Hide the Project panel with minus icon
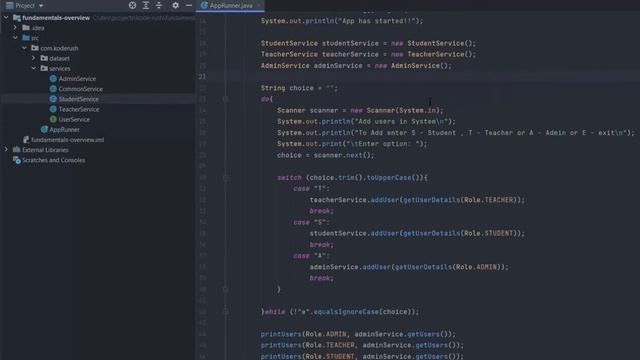 pyautogui.click(x=189, y=5)
